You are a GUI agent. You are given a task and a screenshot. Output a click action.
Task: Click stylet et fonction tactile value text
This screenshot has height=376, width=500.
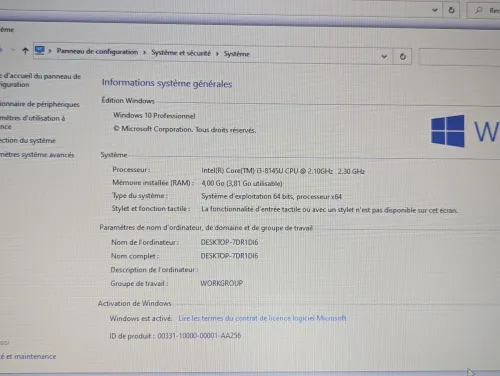pos(329,210)
